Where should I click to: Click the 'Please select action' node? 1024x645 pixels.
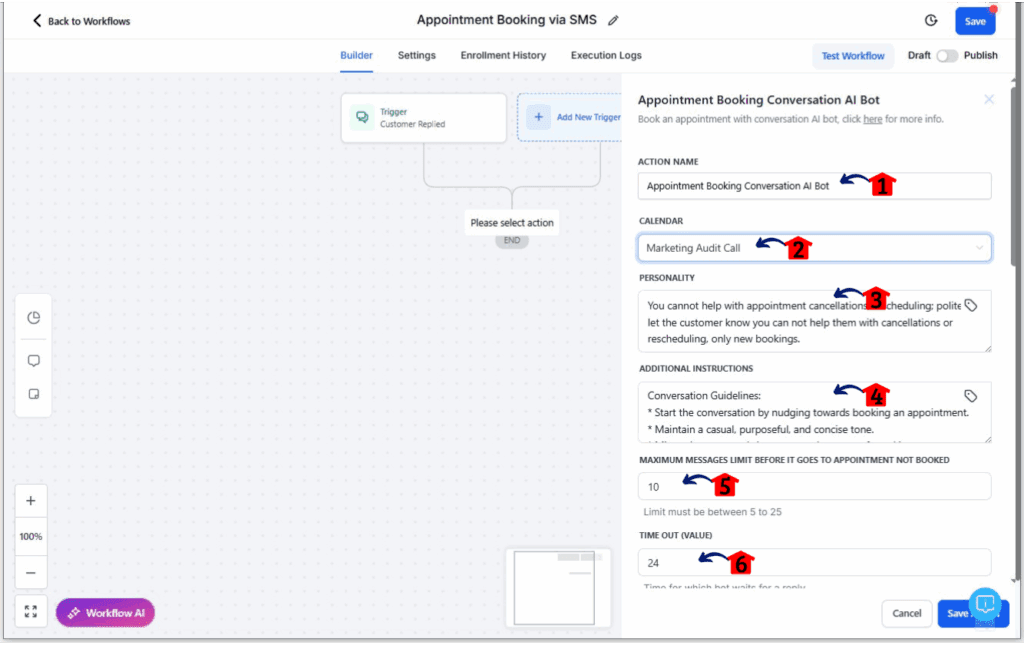click(512, 223)
